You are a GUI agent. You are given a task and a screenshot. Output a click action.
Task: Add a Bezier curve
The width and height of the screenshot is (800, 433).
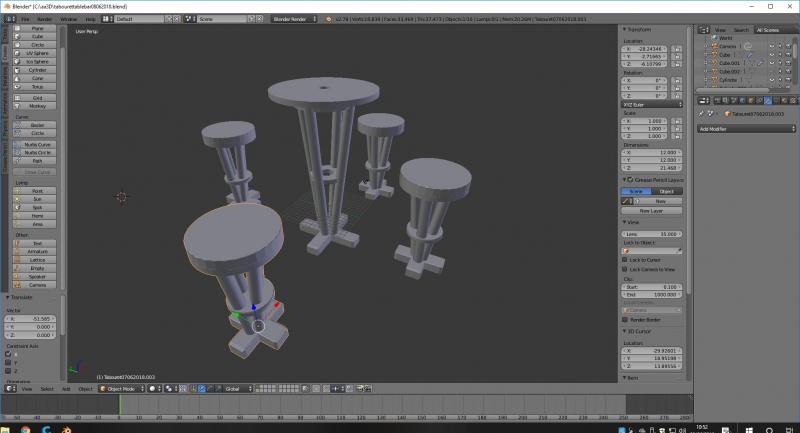tap(37, 125)
